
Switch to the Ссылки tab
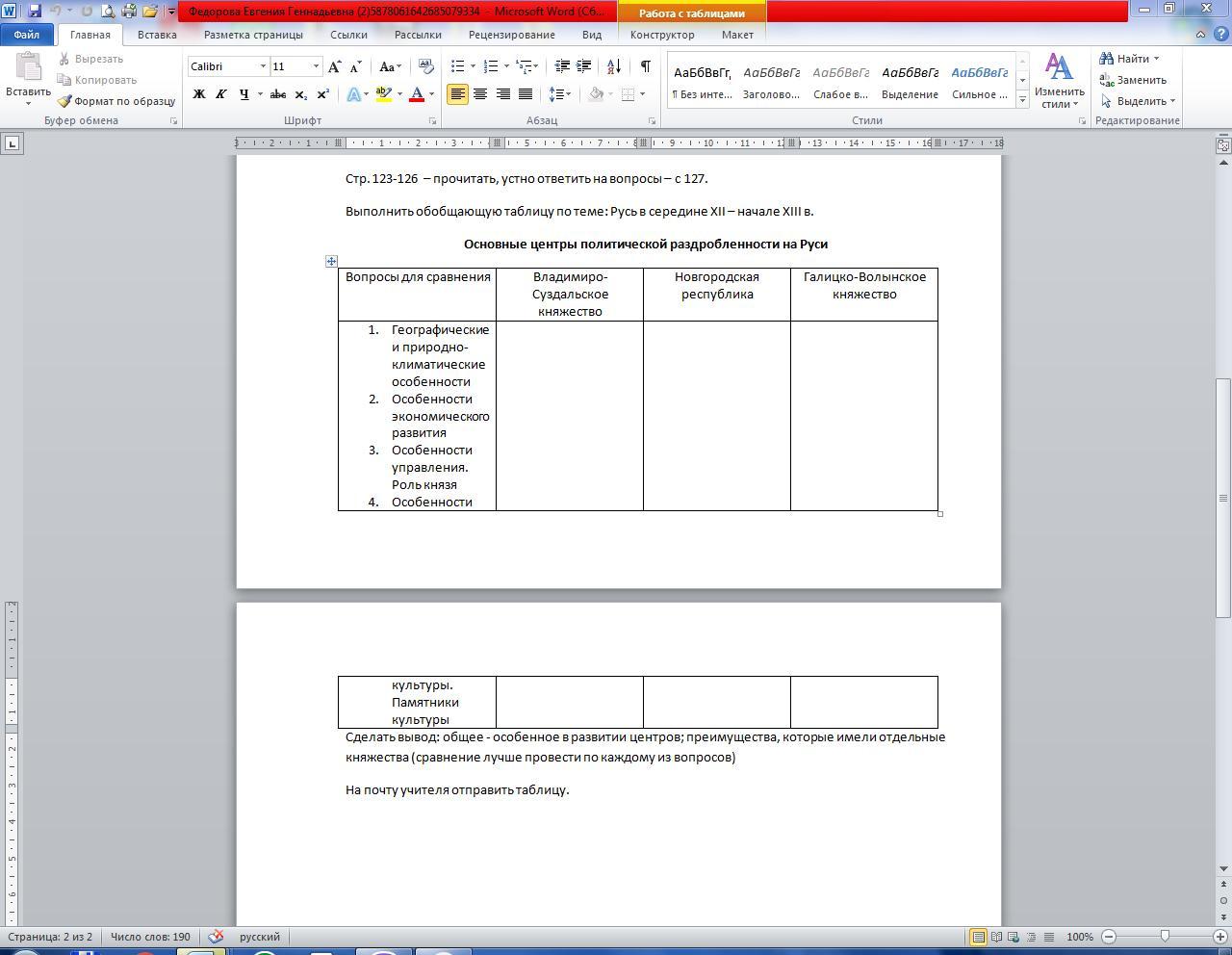(348, 35)
